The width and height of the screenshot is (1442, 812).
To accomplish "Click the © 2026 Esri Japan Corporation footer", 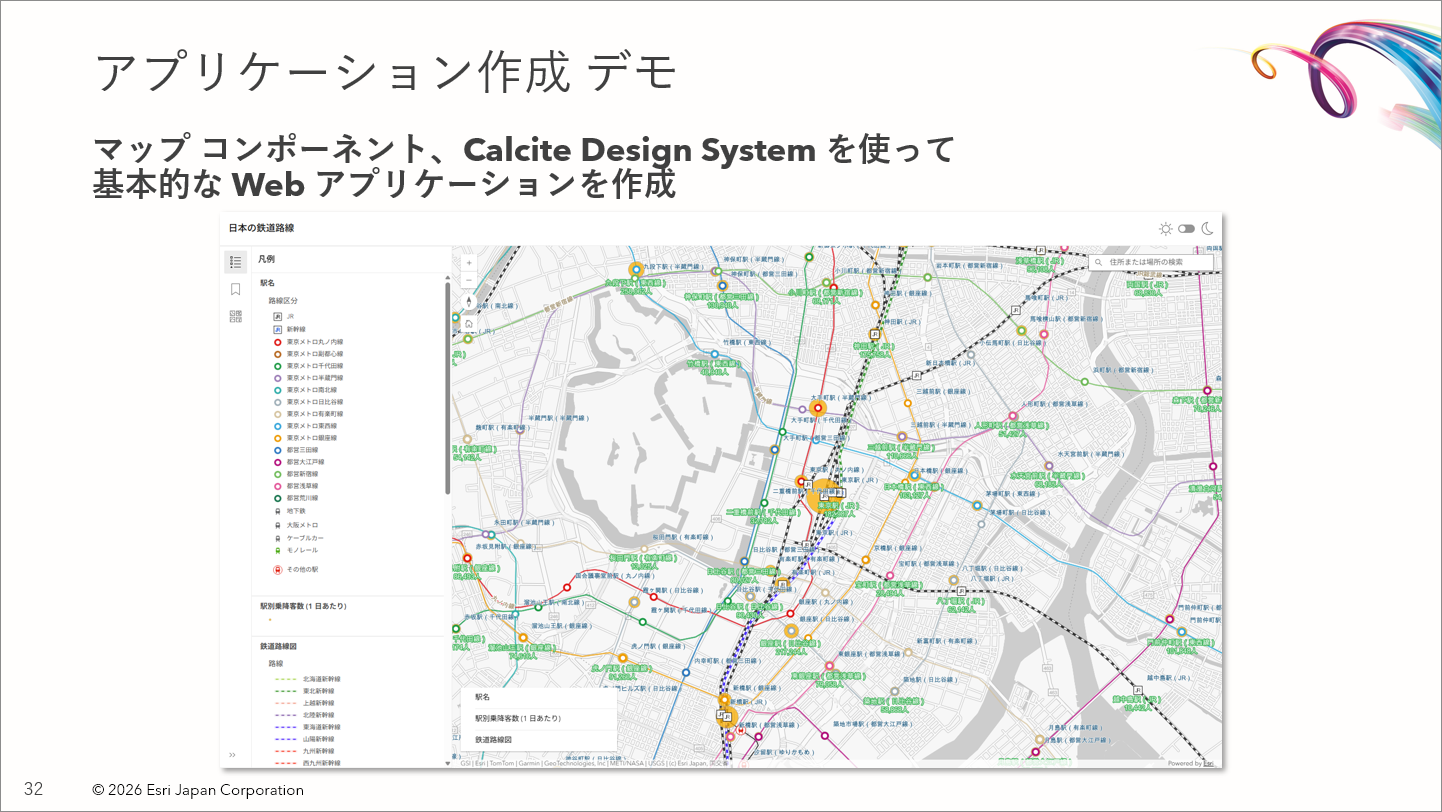I will pyautogui.click(x=198, y=790).
